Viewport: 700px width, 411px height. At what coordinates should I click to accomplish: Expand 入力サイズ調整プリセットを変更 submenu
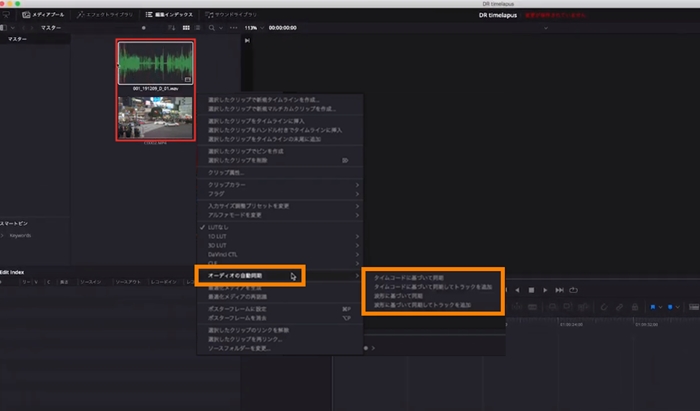tap(280, 206)
